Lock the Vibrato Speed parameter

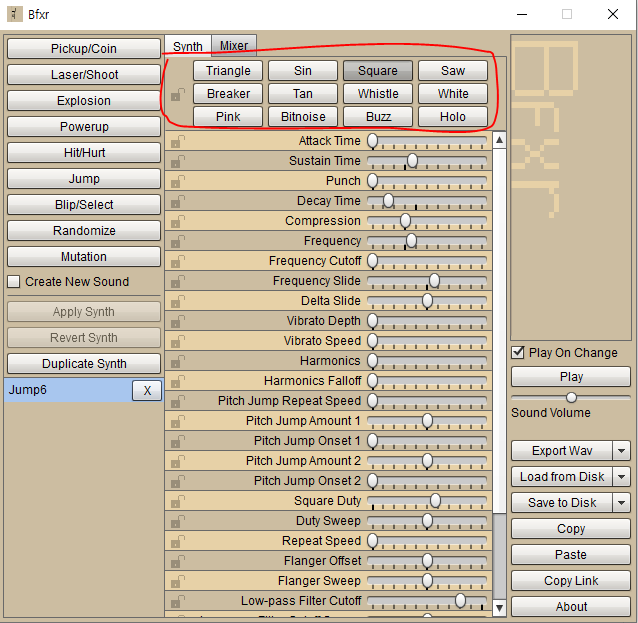point(177,341)
